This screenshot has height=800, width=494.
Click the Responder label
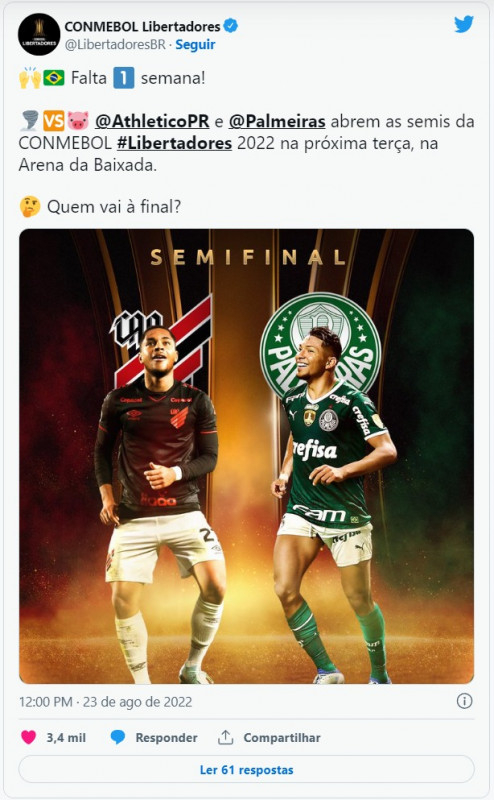[166, 738]
